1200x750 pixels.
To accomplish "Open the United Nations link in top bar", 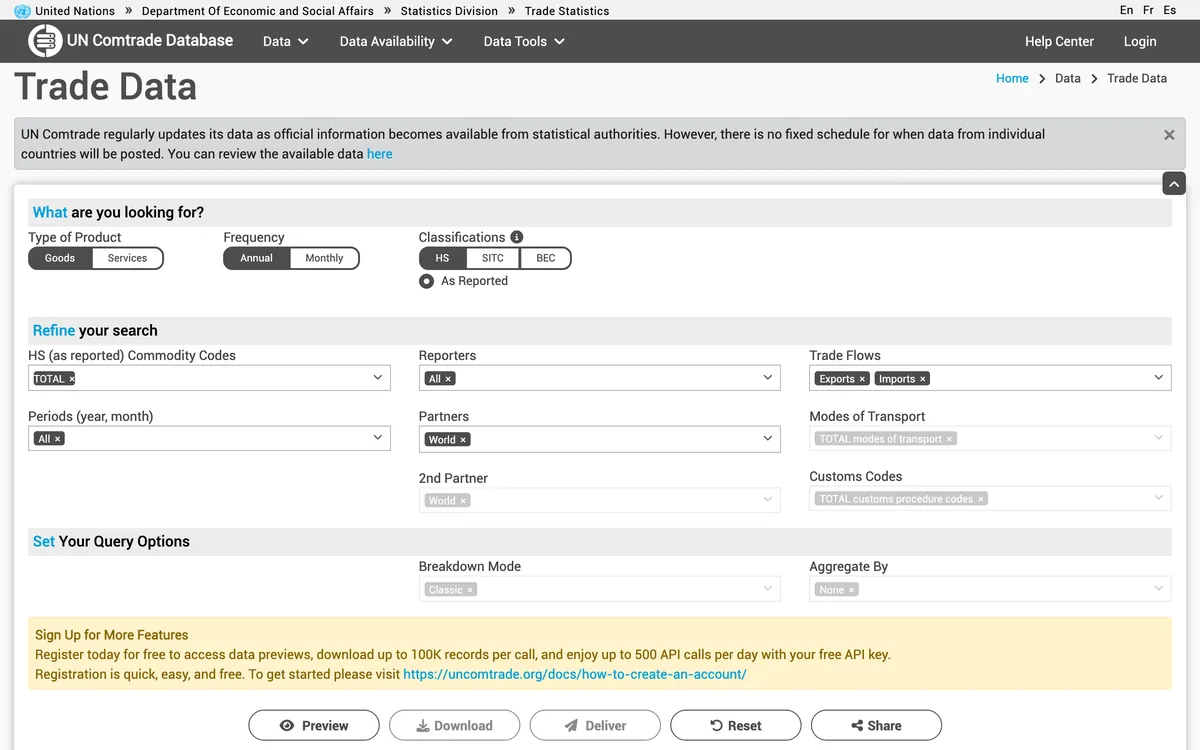I will click(x=75, y=11).
